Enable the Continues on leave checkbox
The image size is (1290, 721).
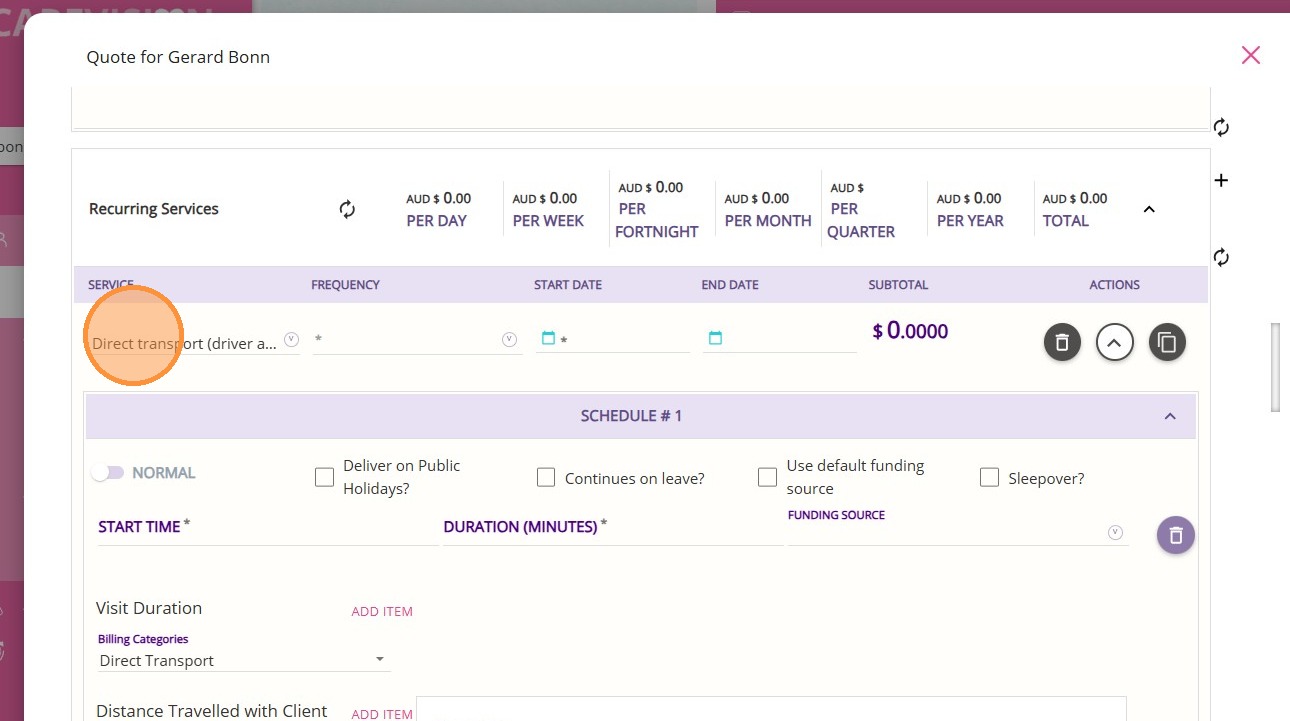546,478
